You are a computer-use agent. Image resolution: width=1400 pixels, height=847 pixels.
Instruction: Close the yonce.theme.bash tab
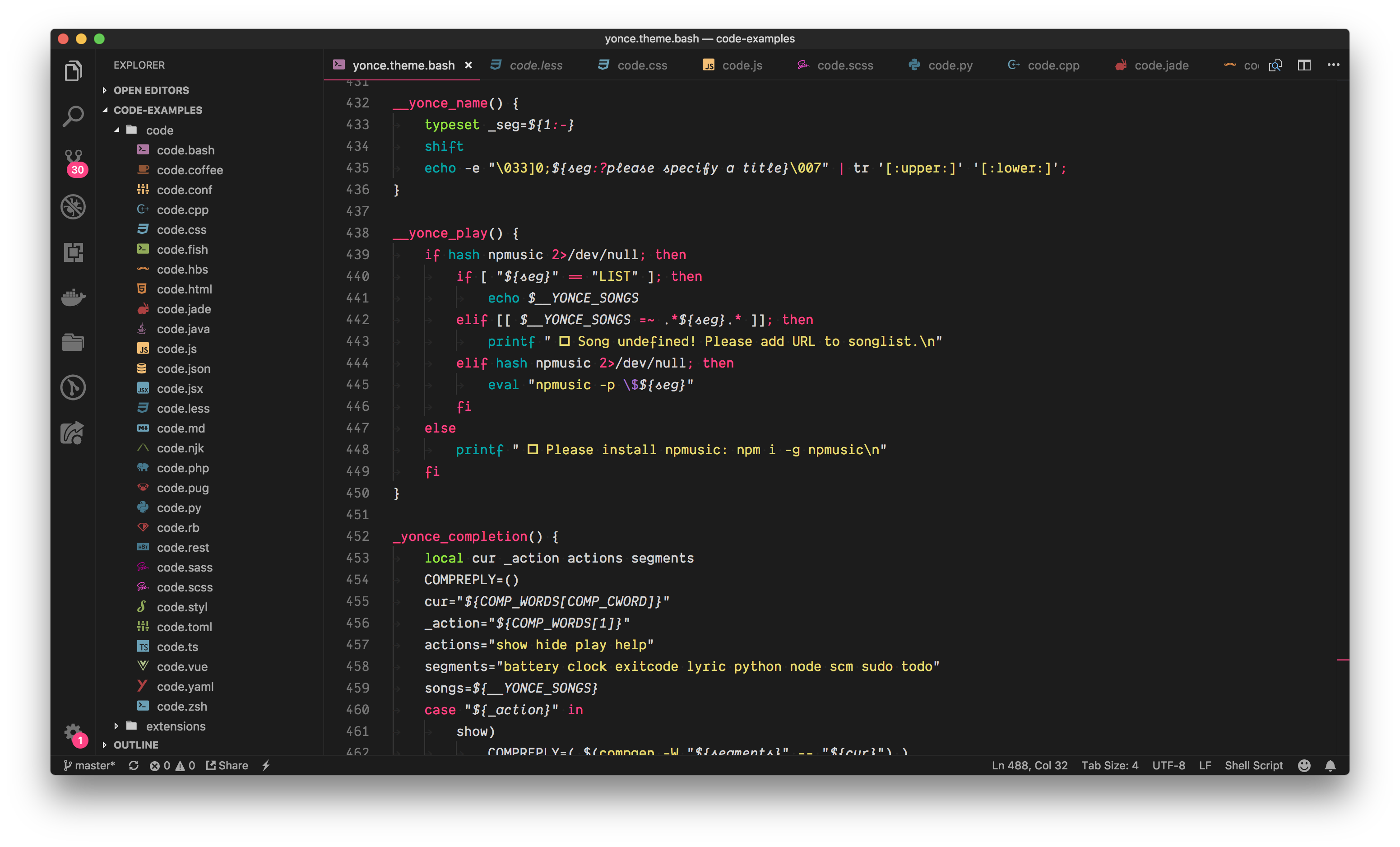469,65
